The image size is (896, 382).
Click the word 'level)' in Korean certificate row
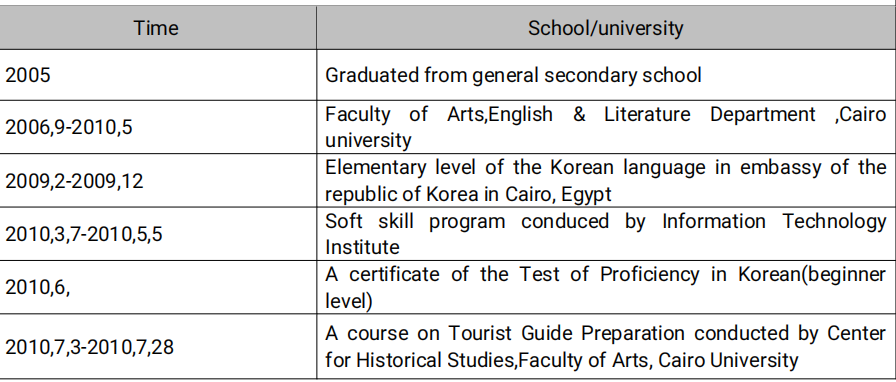coord(349,301)
